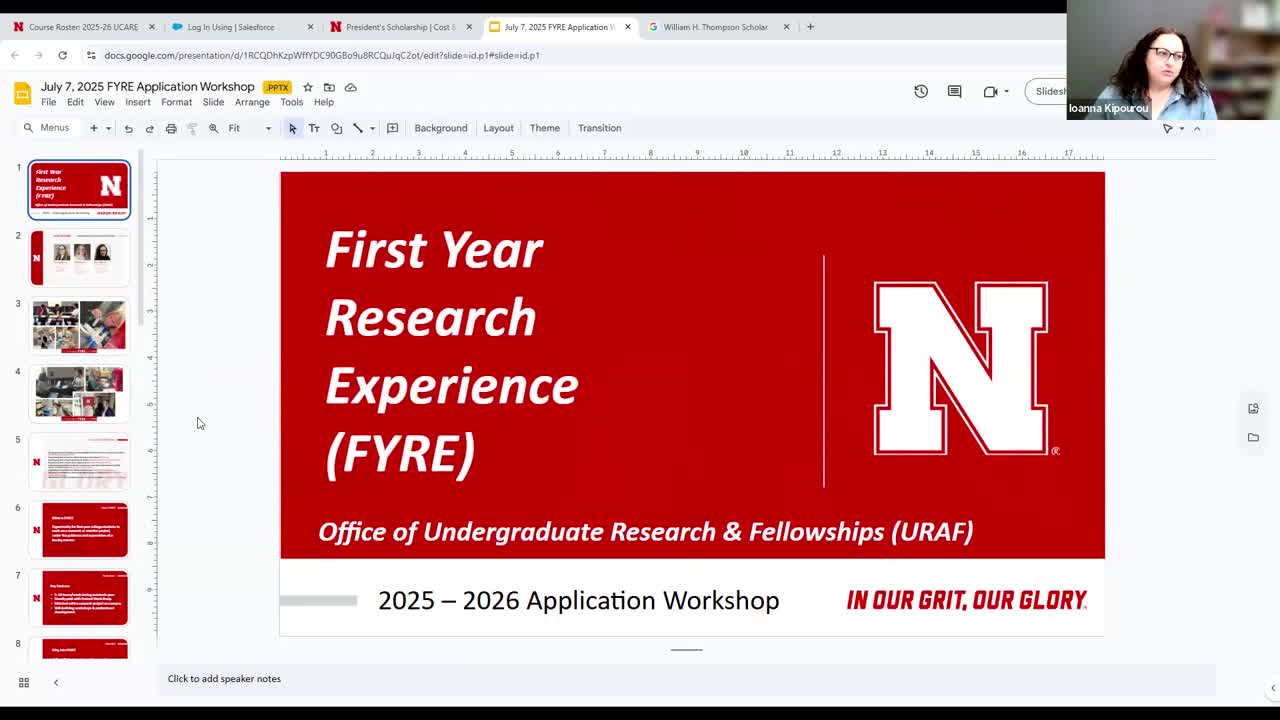This screenshot has width=1280, height=720.
Task: Open the File menu
Action: click(48, 102)
